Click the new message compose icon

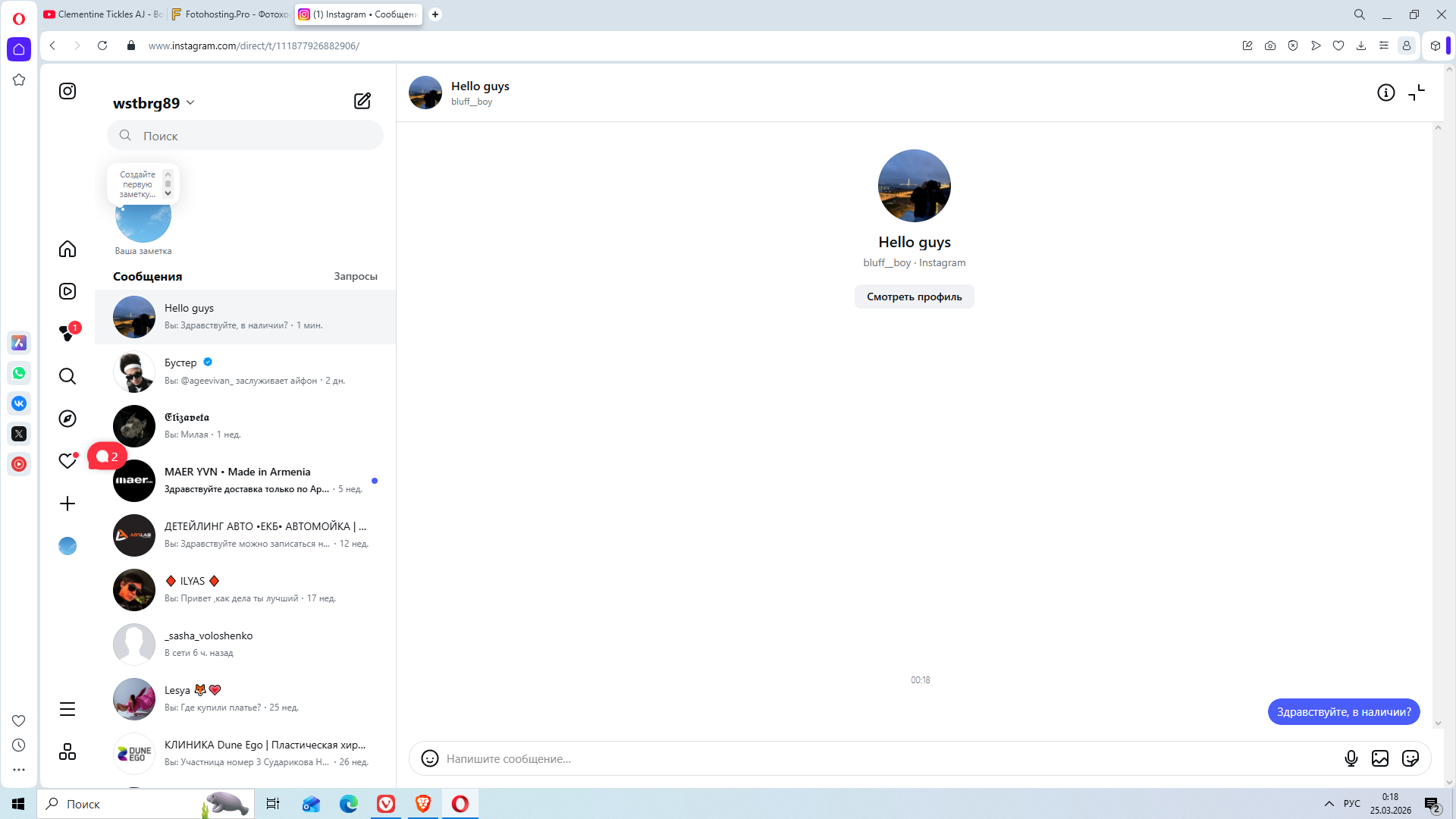pyautogui.click(x=362, y=101)
